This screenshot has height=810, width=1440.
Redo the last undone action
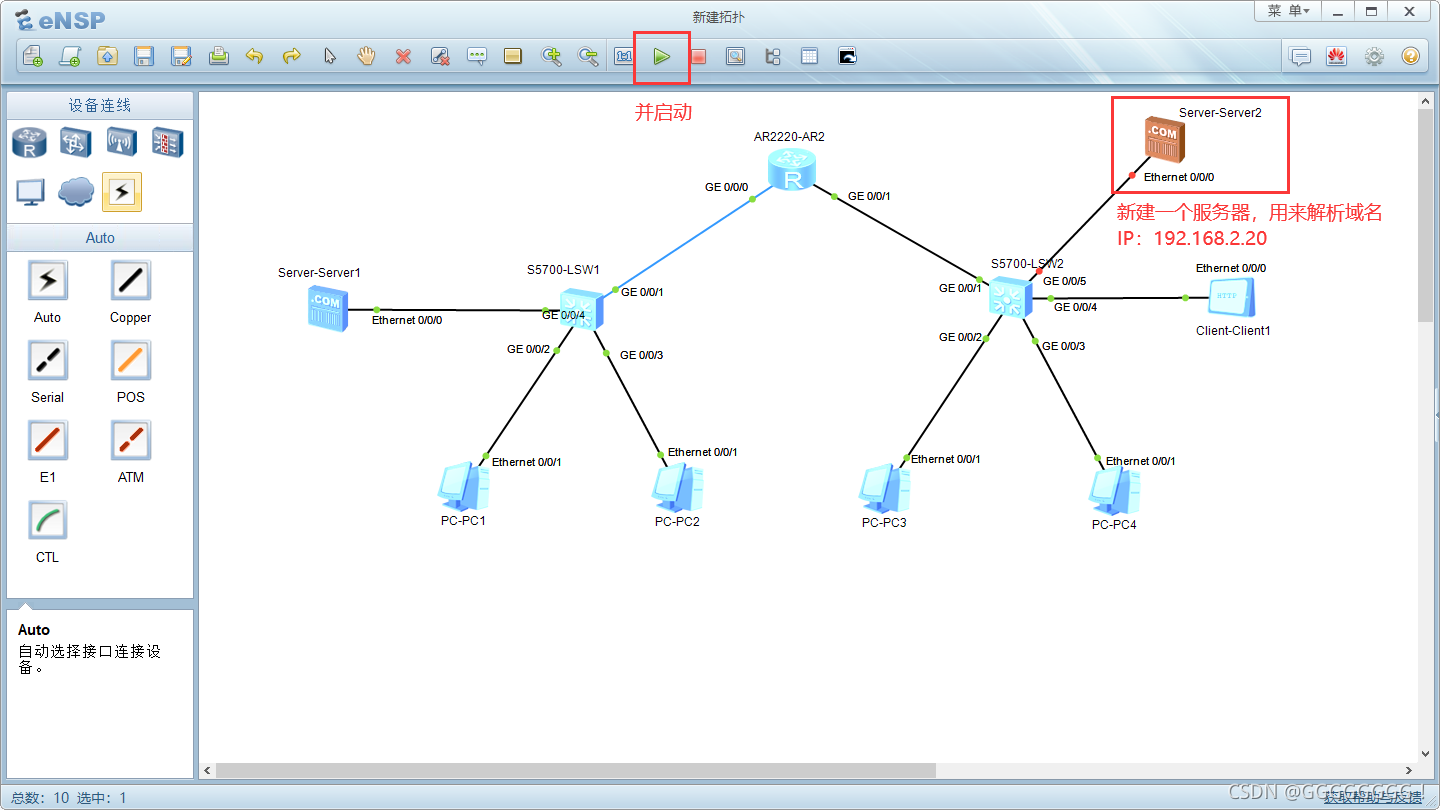(292, 56)
